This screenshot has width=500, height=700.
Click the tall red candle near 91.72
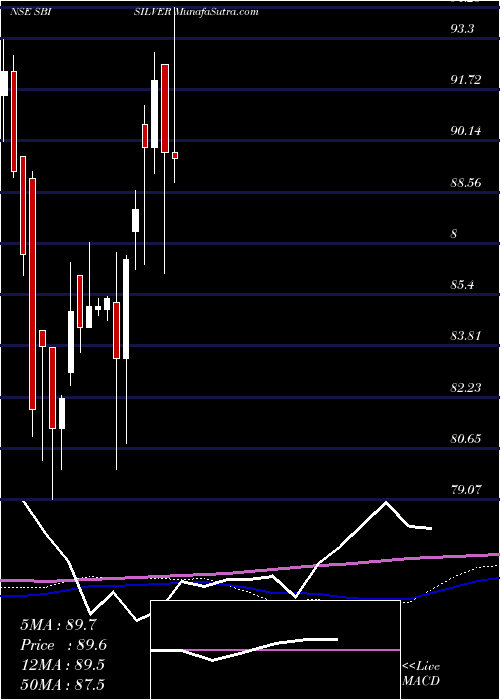[165, 108]
